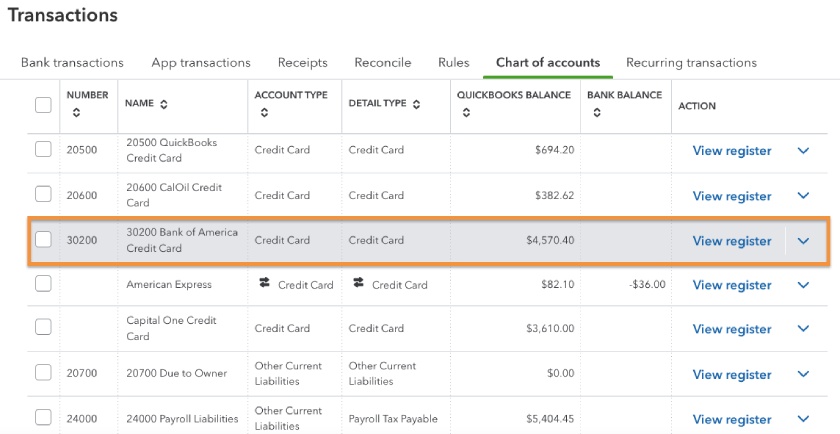Click the Action column header

697,106
